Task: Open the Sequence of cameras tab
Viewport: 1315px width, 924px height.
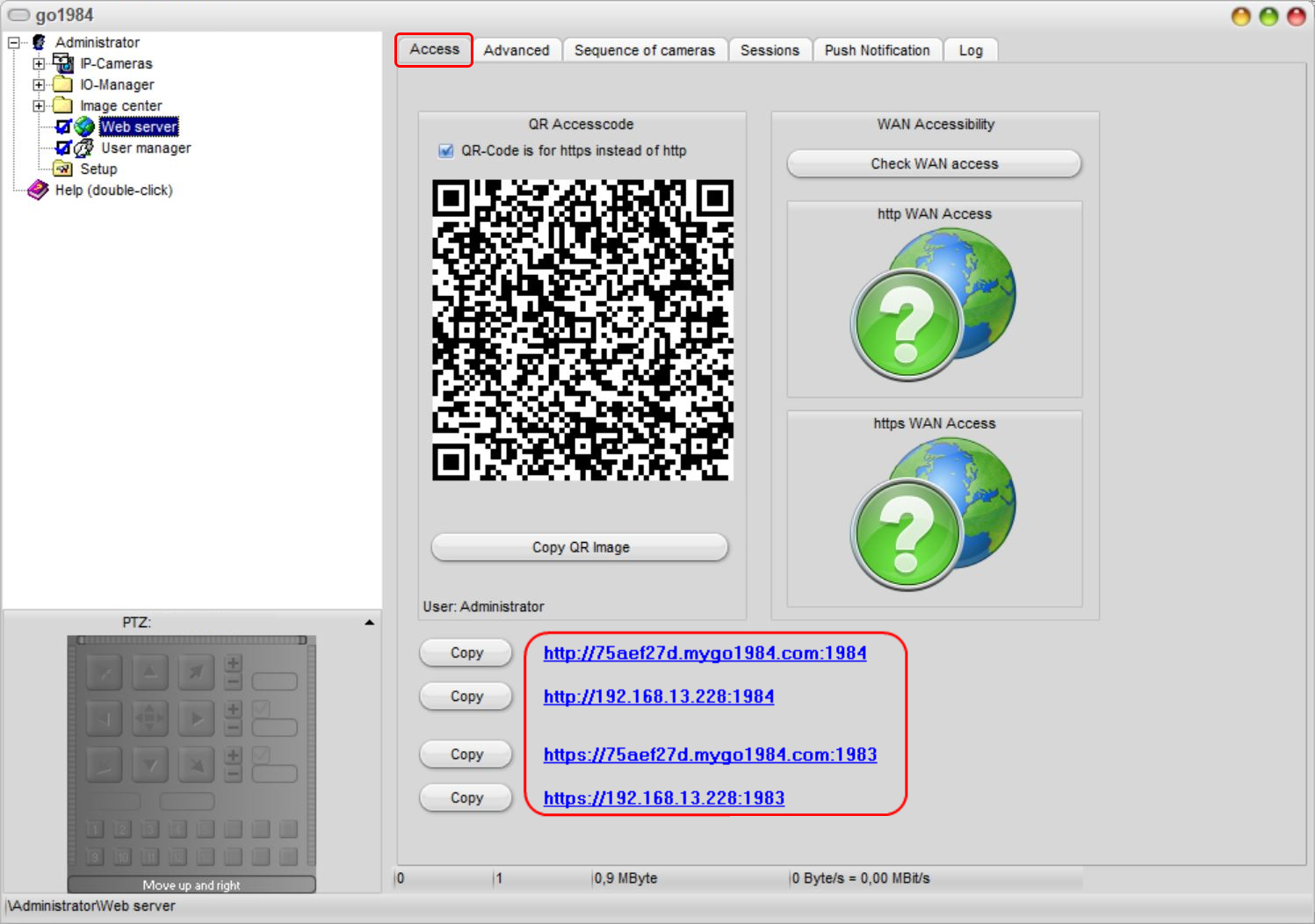Action: [x=645, y=50]
